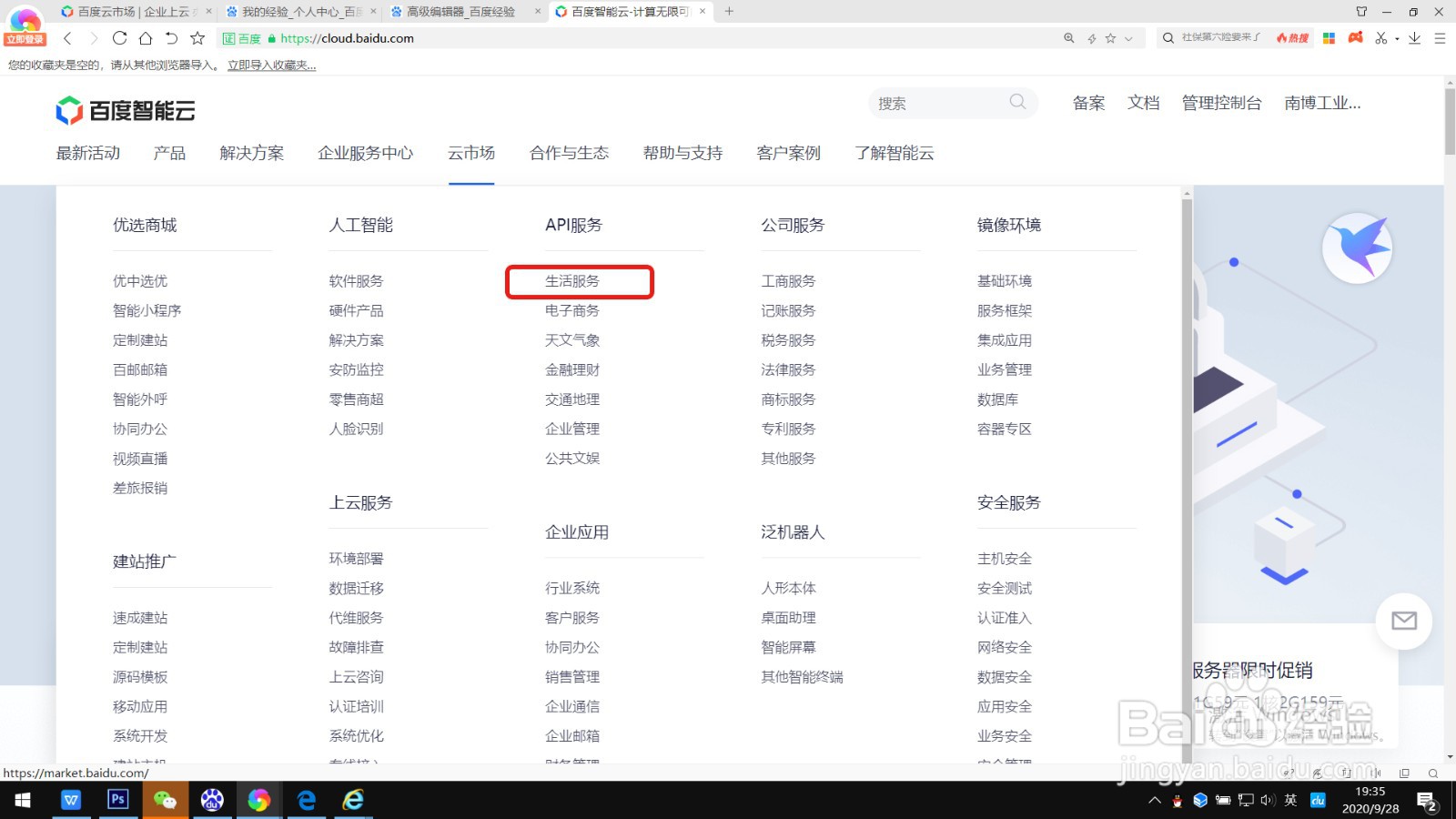This screenshot has height=819, width=1456.
Task: Open a new tab with plus button
Action: (729, 12)
